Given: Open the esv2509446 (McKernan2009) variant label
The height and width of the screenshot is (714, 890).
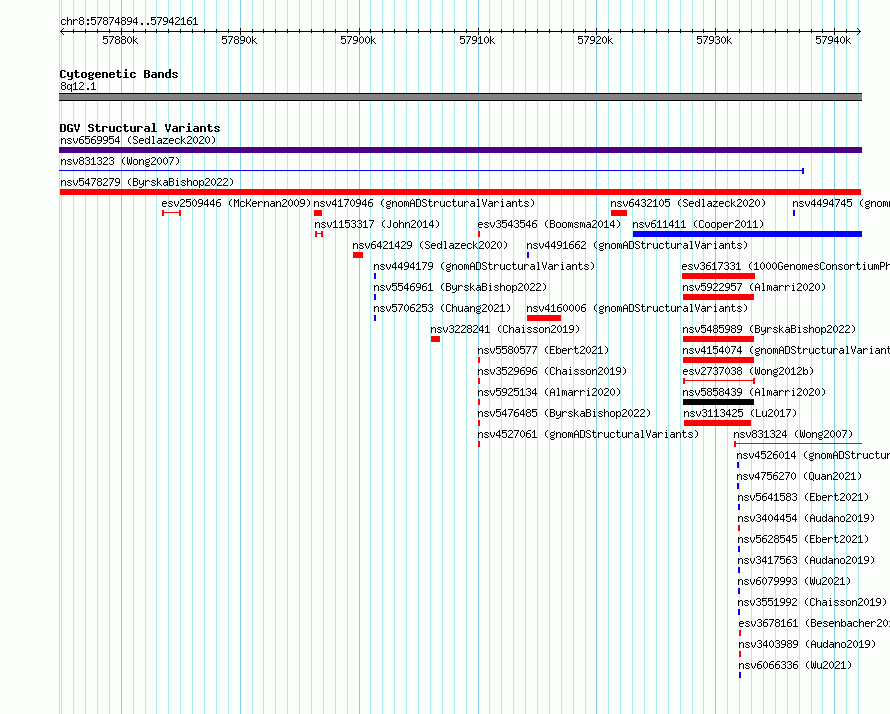Looking at the screenshot, I should click(x=236, y=203).
